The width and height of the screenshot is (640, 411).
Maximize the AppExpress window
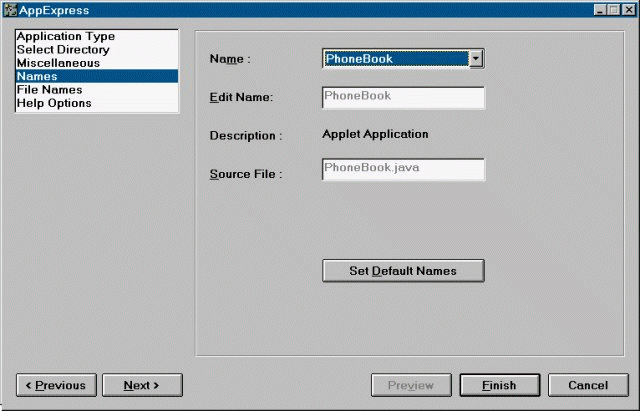pyautogui.click(x=613, y=10)
